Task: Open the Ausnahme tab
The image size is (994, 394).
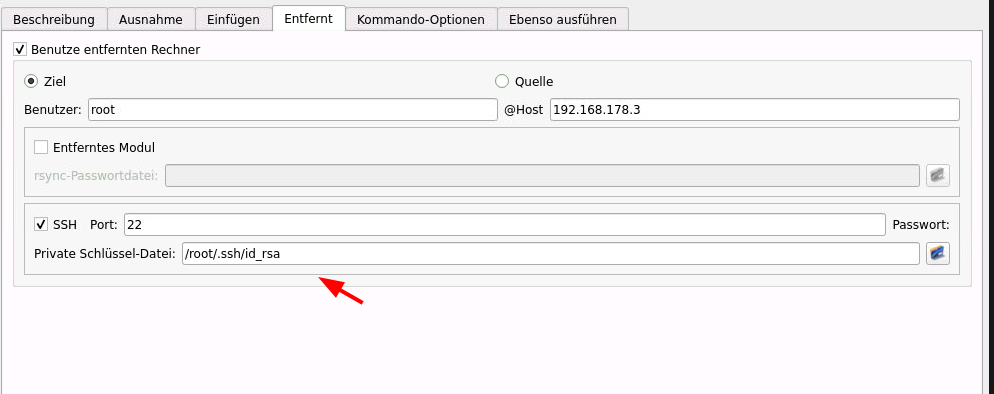Action: click(x=151, y=20)
